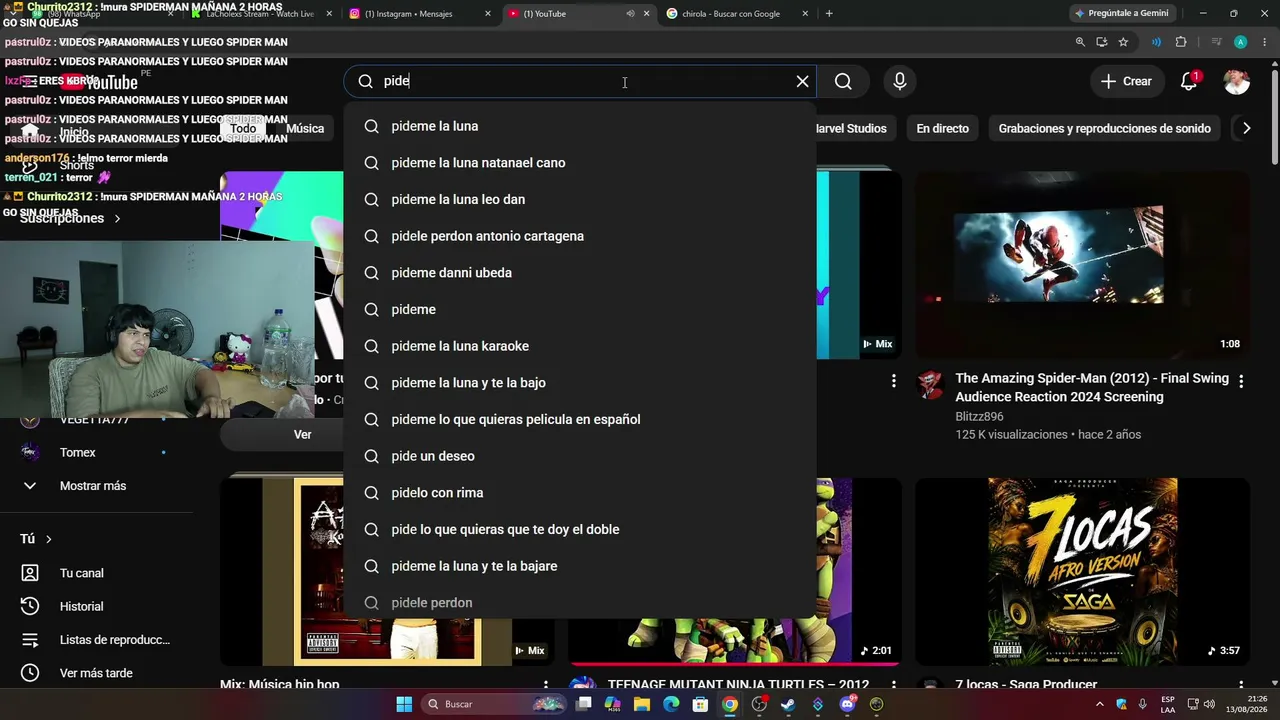Select suggestion "pideme danni ubeda"
The image size is (1280, 720).
580,273
